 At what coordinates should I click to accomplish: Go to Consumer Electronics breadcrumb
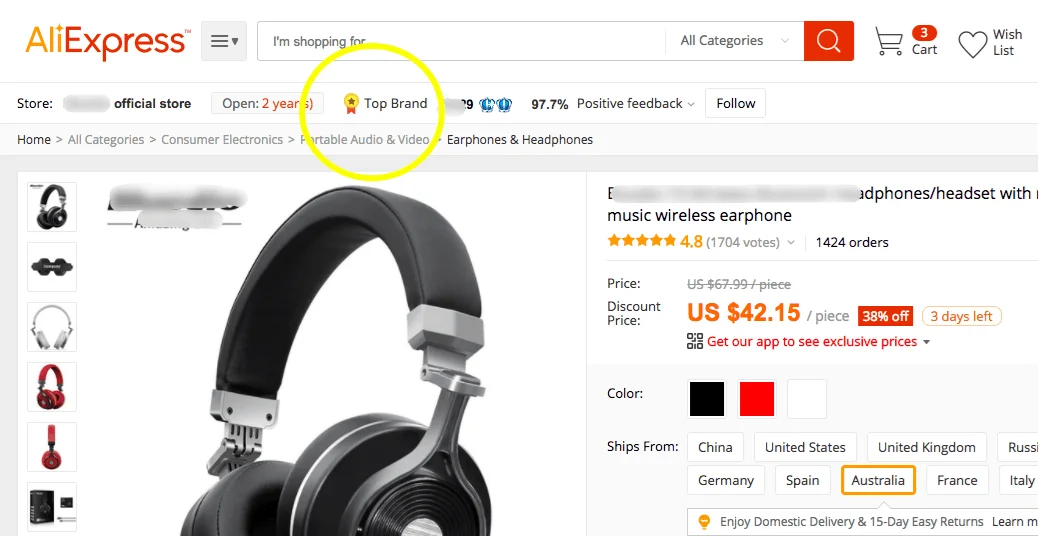[x=222, y=140]
